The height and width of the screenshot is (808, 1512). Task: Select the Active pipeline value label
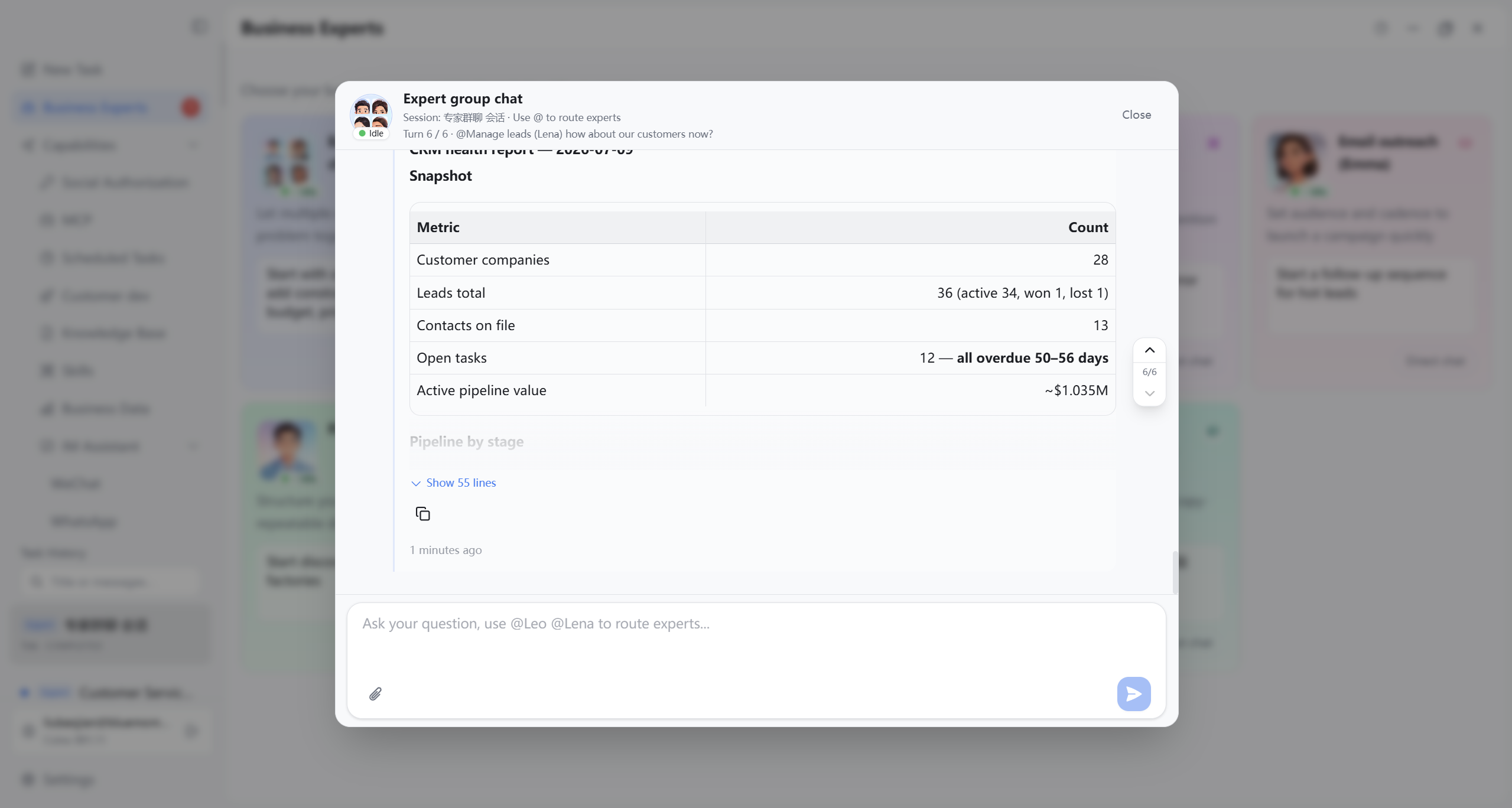pyautogui.click(x=482, y=390)
